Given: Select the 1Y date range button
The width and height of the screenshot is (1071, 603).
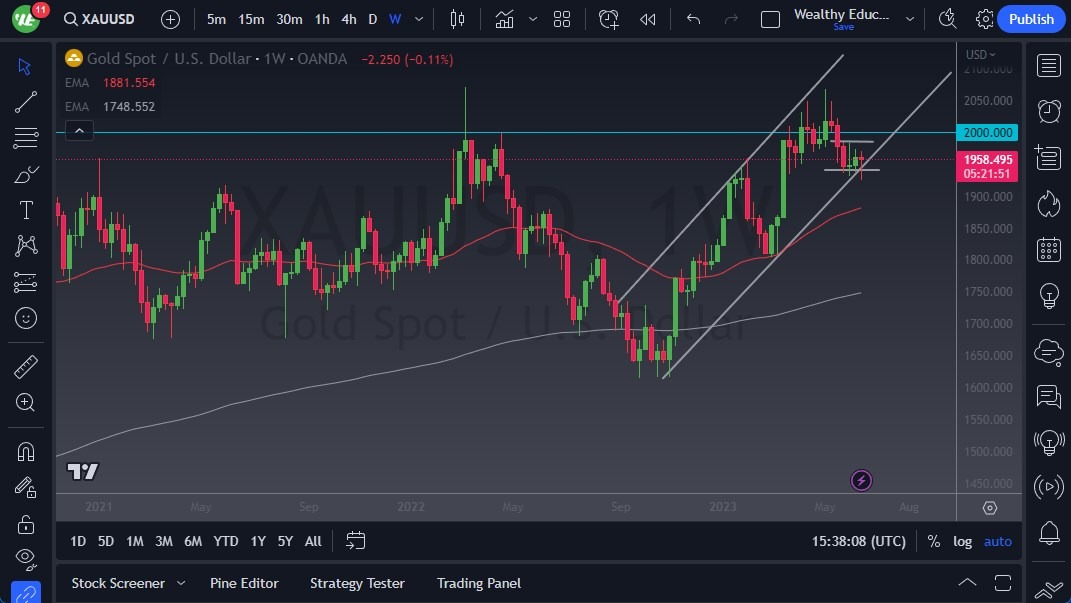Looking at the screenshot, I should pos(258,541).
